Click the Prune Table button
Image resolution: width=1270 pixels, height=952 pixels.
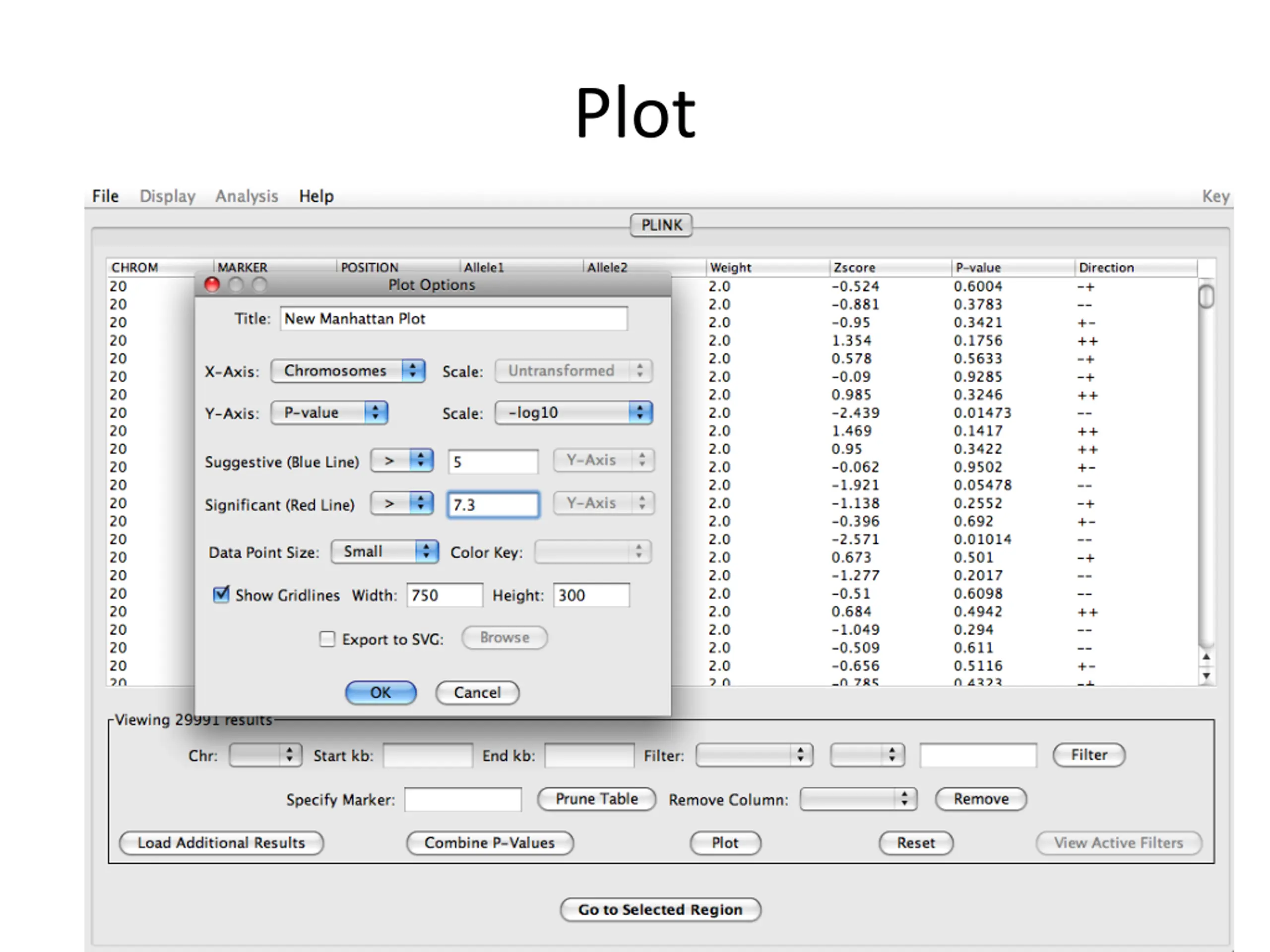[596, 799]
